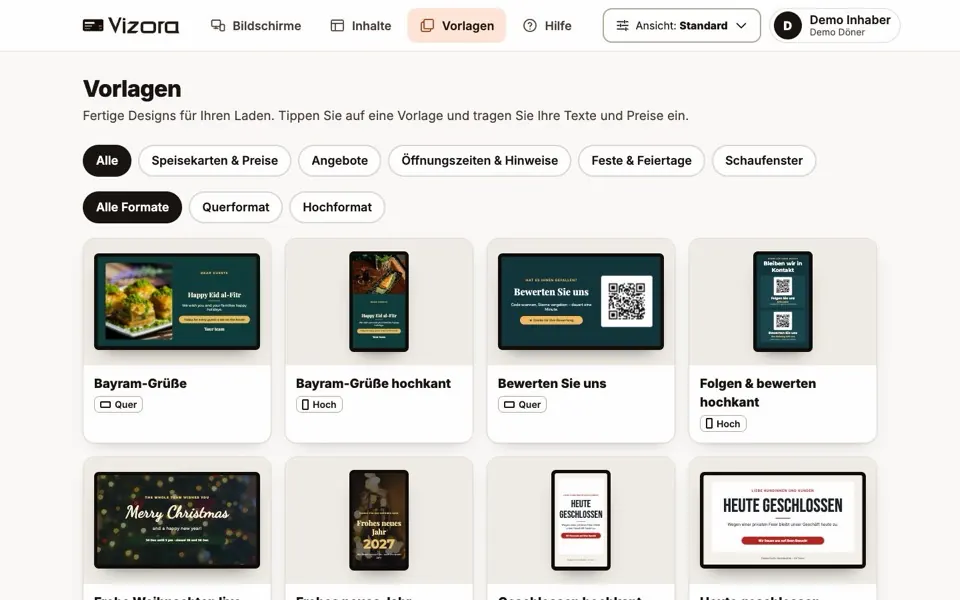Open the Bayram-Grüße hochkant template thumbnail

379,301
